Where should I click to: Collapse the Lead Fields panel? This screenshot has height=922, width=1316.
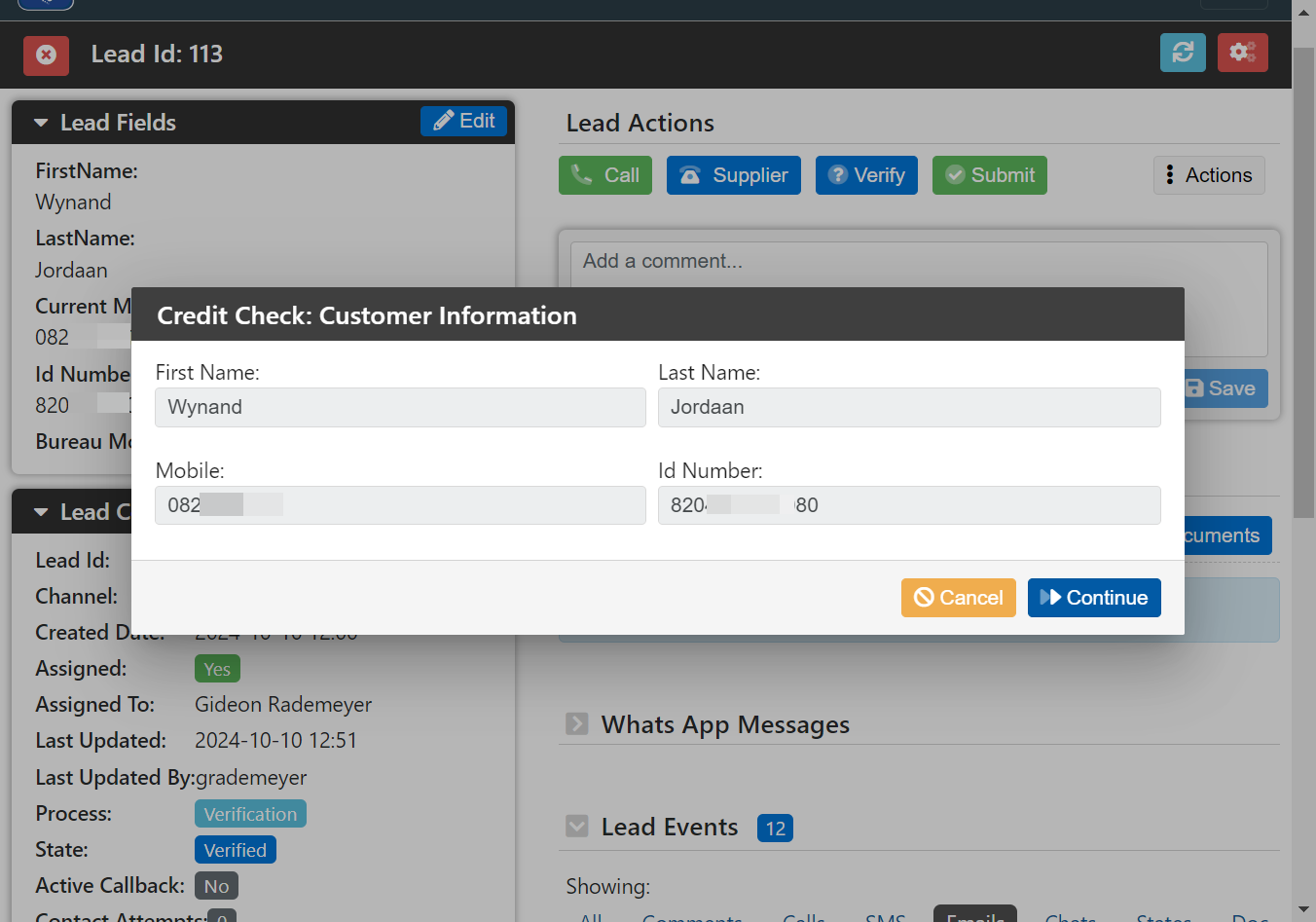click(x=41, y=123)
